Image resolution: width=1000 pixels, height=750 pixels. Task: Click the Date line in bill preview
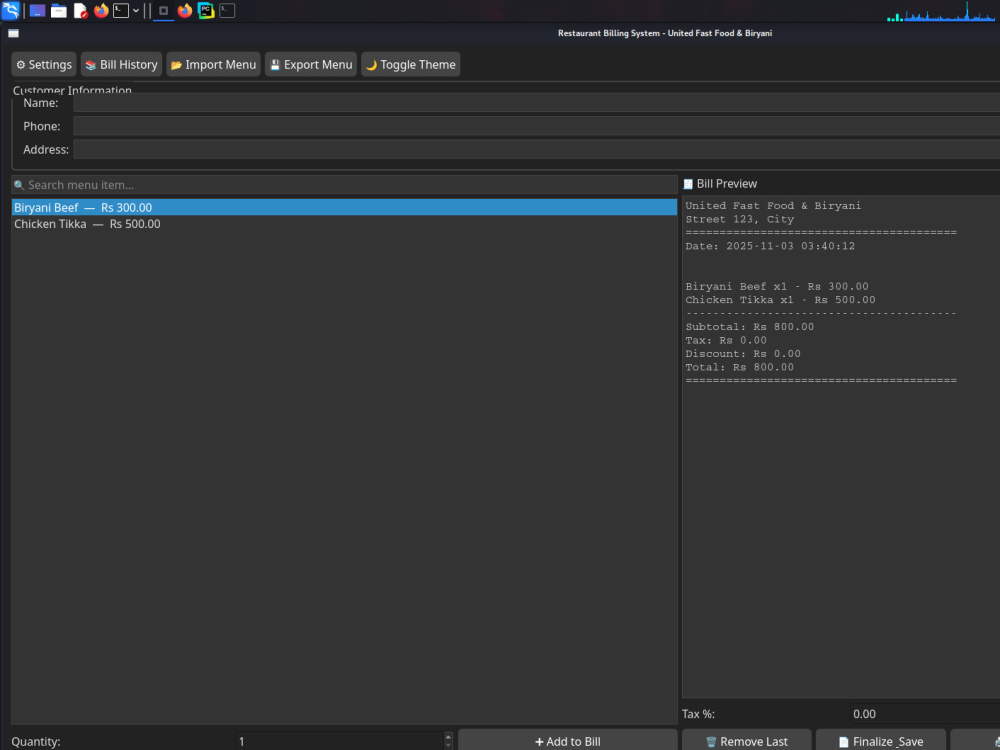[x=770, y=246]
